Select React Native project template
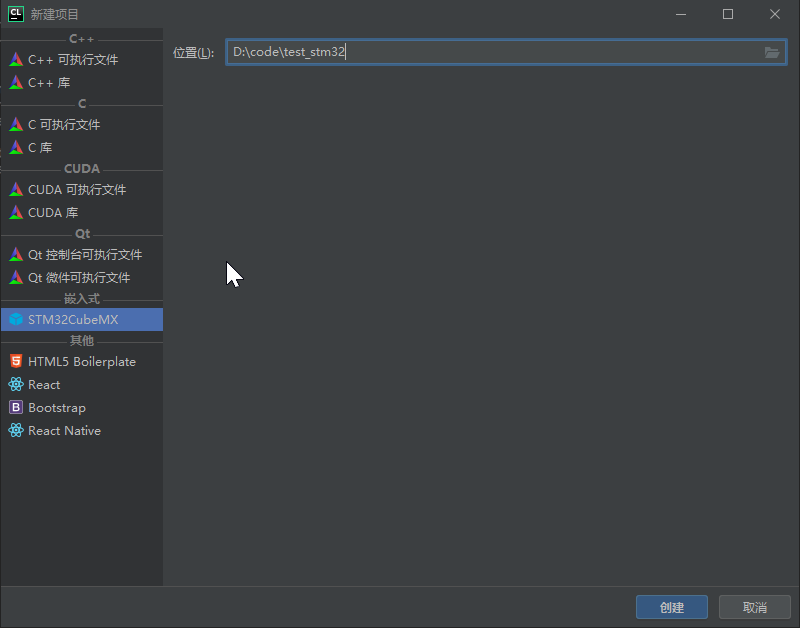The height and width of the screenshot is (628, 800). click(82, 430)
